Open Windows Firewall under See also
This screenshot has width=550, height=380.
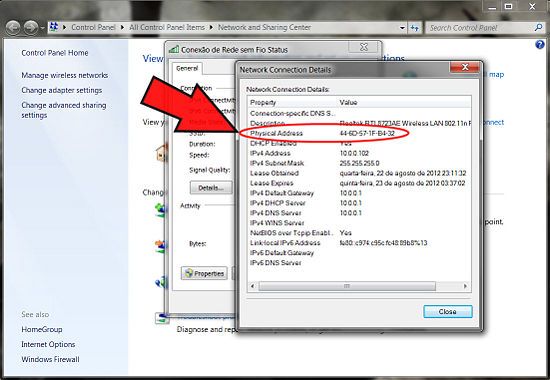(50, 360)
